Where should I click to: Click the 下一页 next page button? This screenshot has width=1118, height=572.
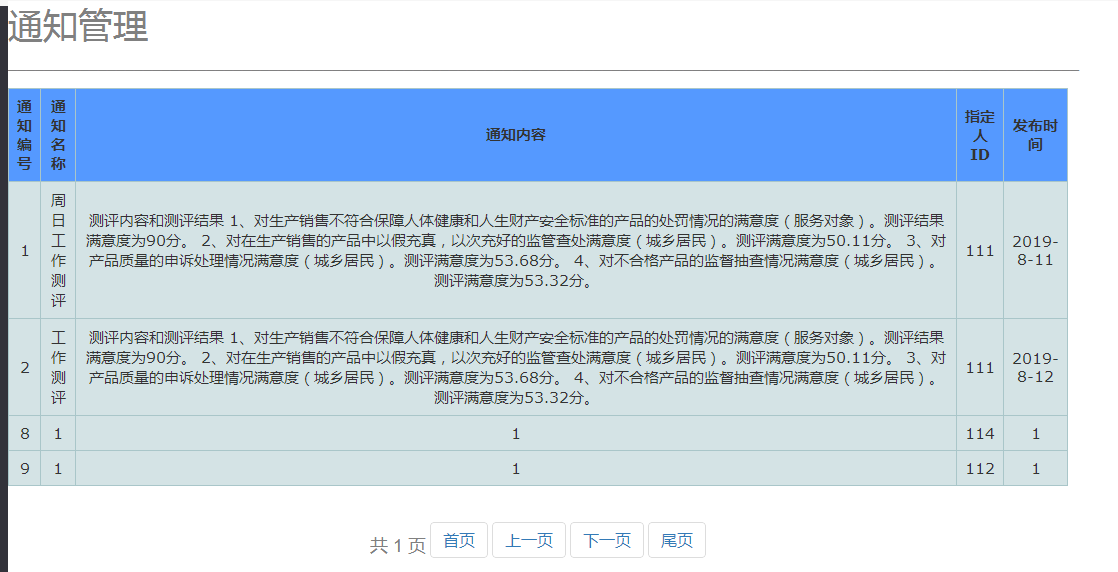(x=607, y=540)
